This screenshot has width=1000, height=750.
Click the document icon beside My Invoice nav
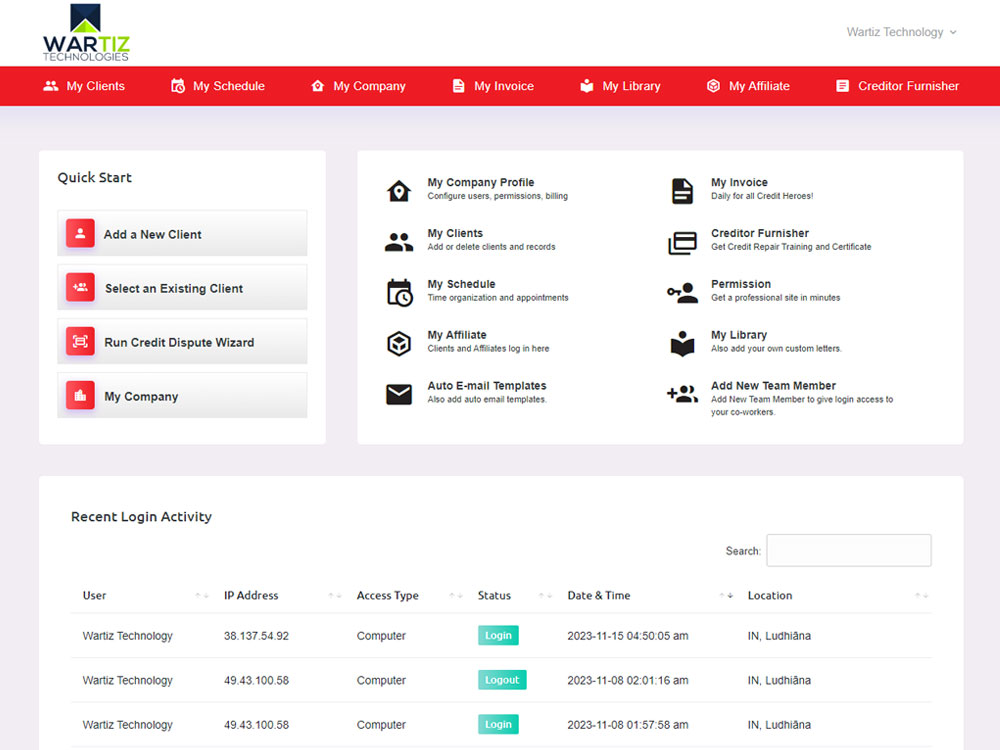pyautogui.click(x=459, y=86)
